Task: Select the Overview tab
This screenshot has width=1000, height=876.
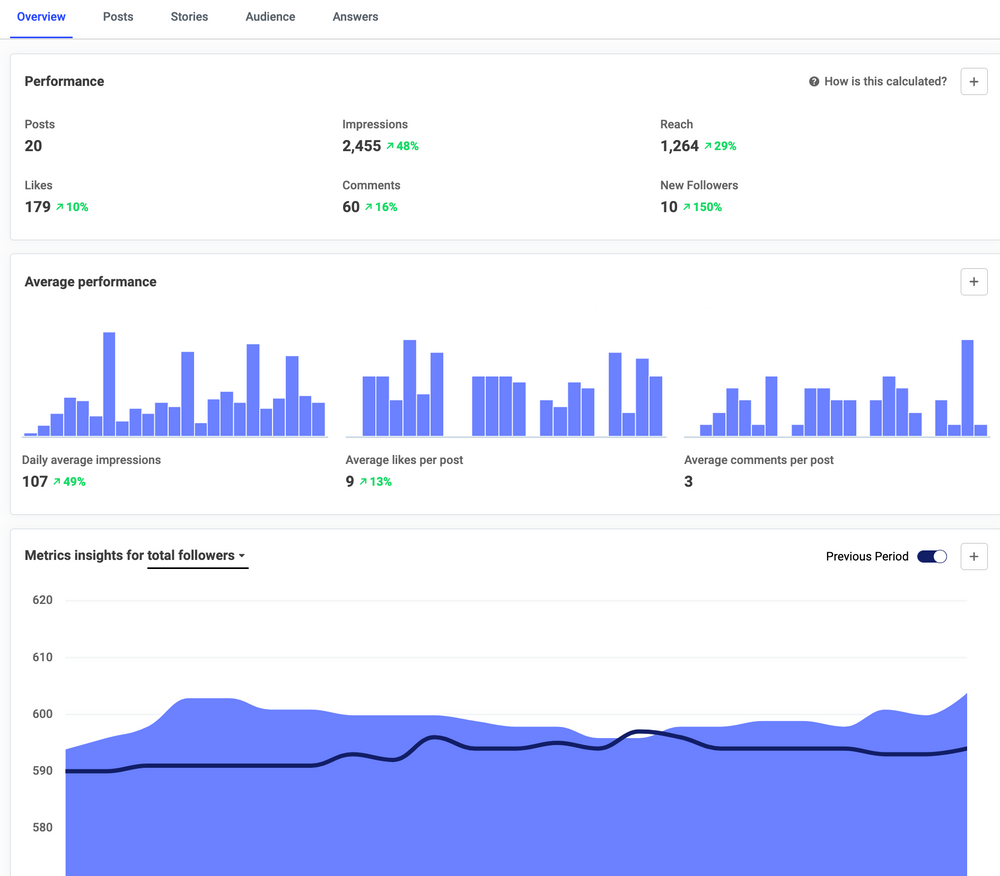Action: 41,16
